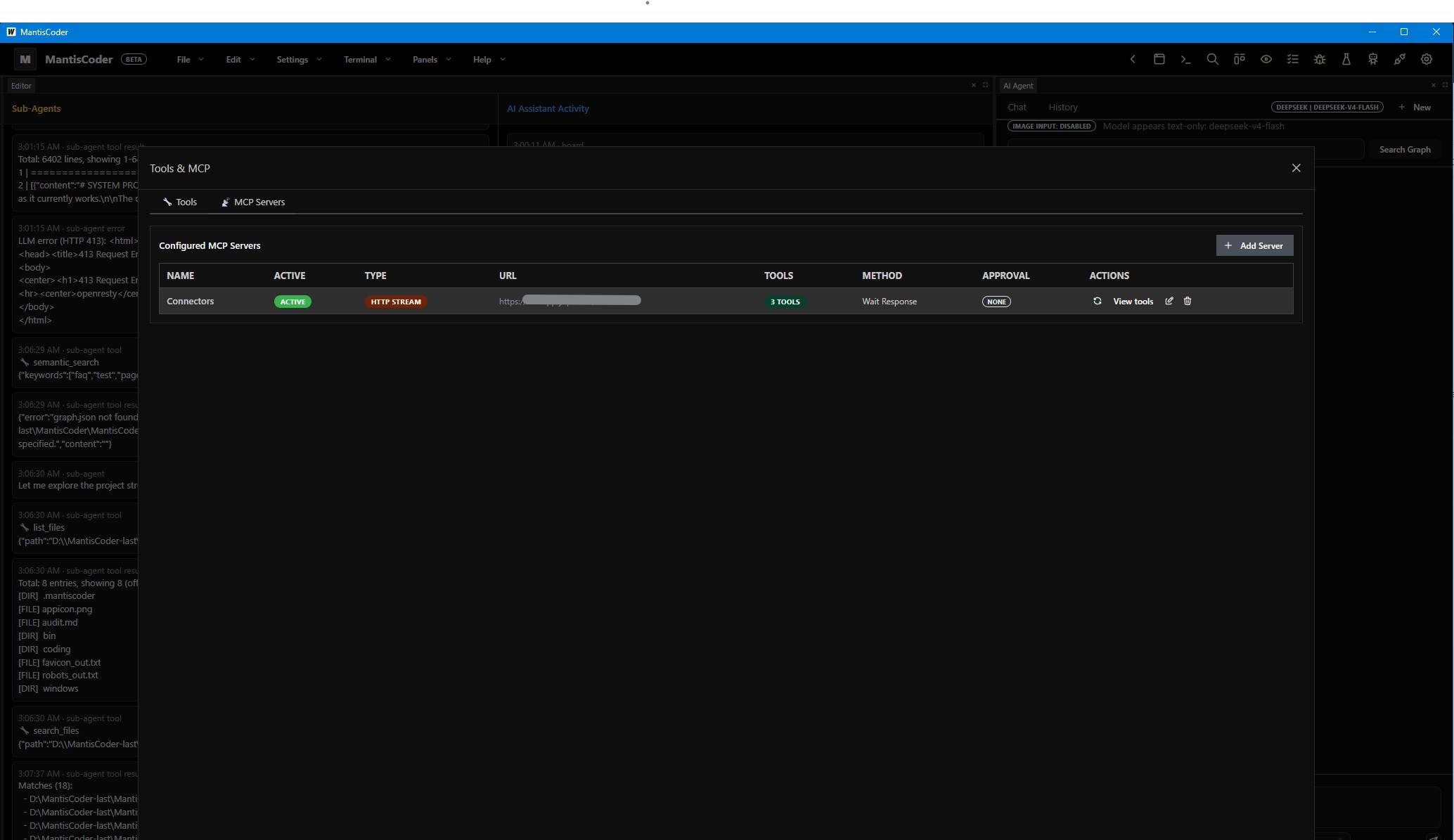Click the bug debug icon in toolbar
The width and height of the screenshot is (1454, 840).
1320,60
